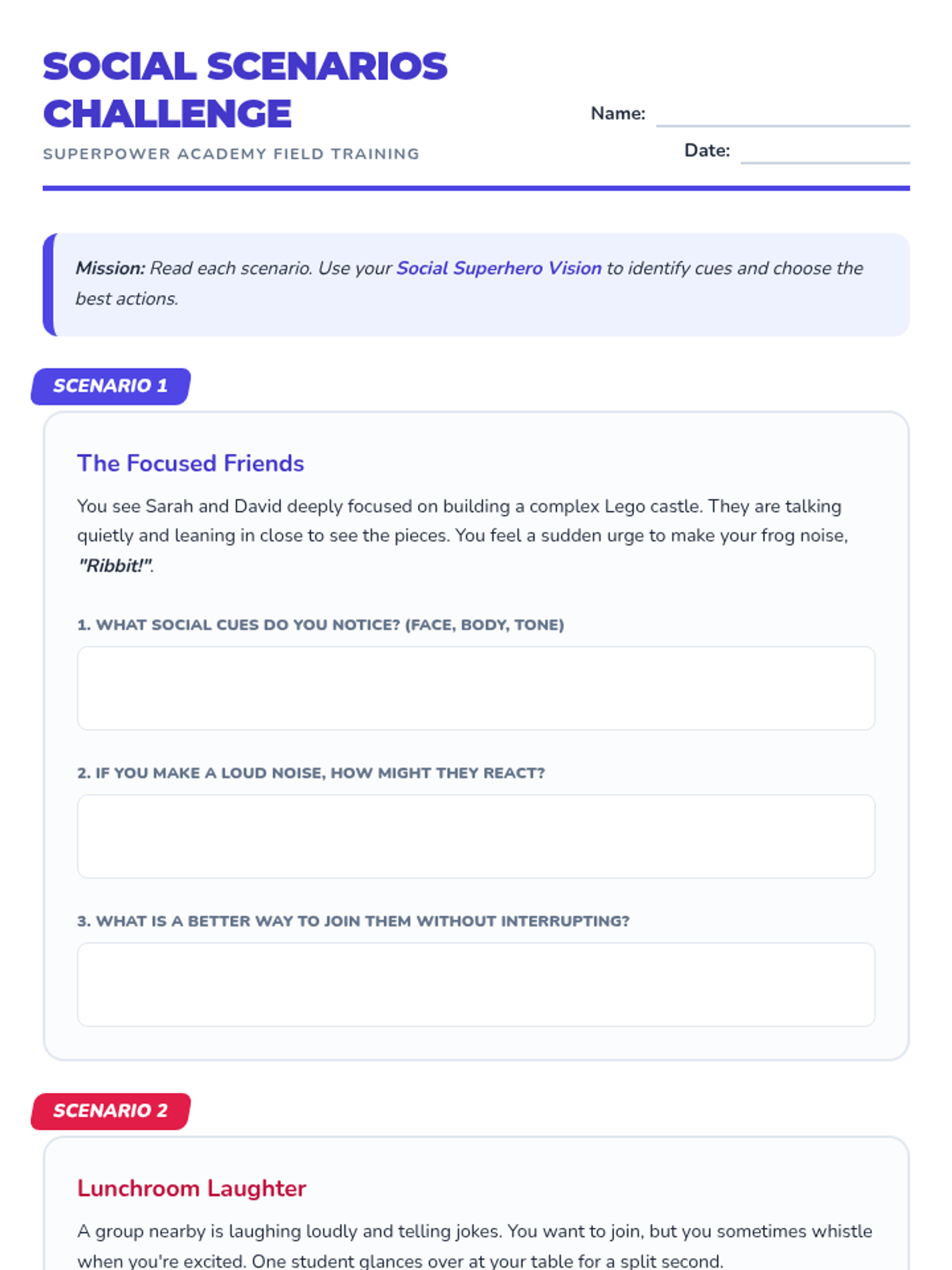Select the Scenario 1 badge
This screenshot has height=1270, width=952.
(x=111, y=386)
